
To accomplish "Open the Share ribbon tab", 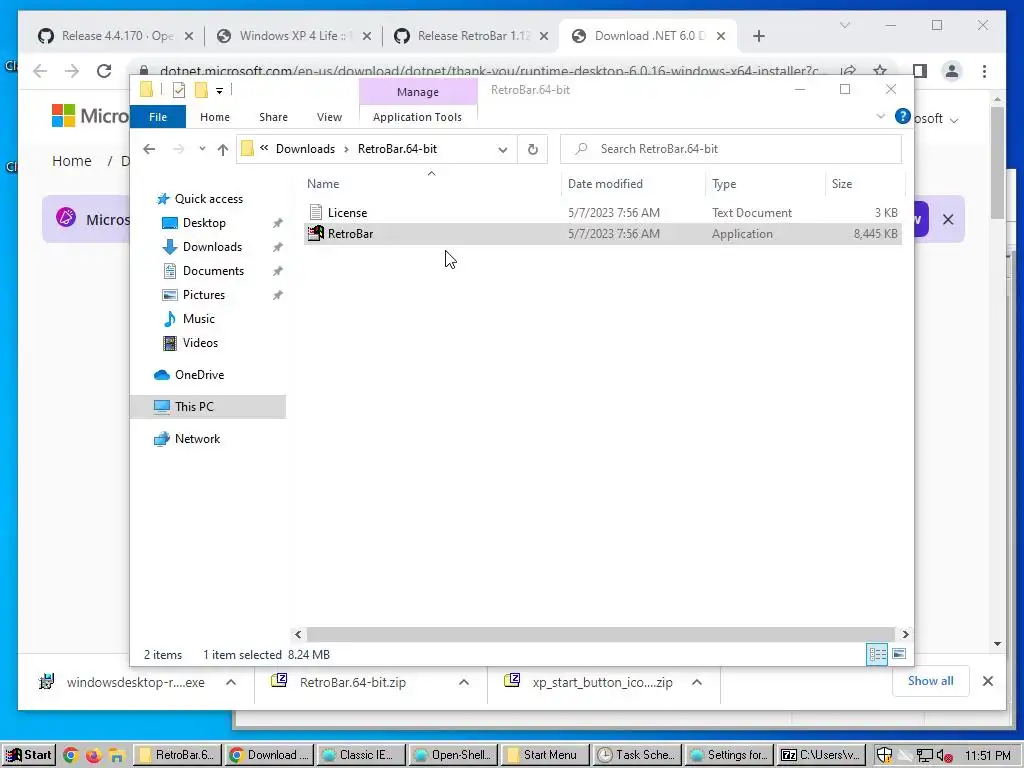I will 273,117.
